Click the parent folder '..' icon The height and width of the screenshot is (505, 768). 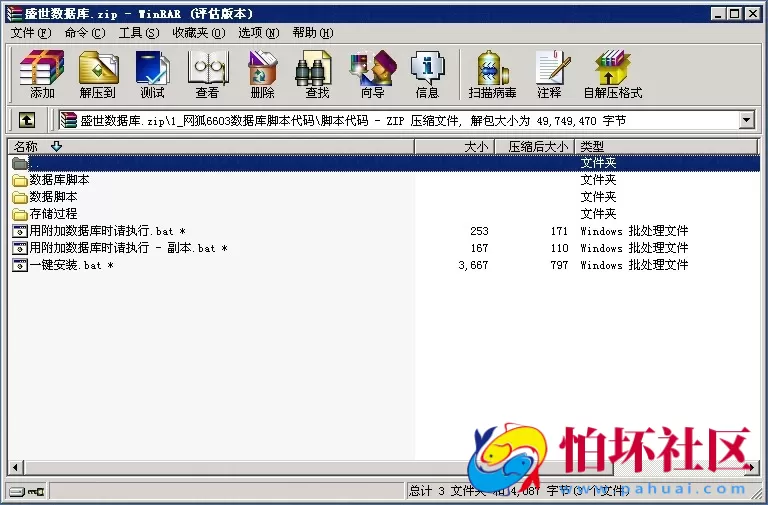[x=20, y=163]
